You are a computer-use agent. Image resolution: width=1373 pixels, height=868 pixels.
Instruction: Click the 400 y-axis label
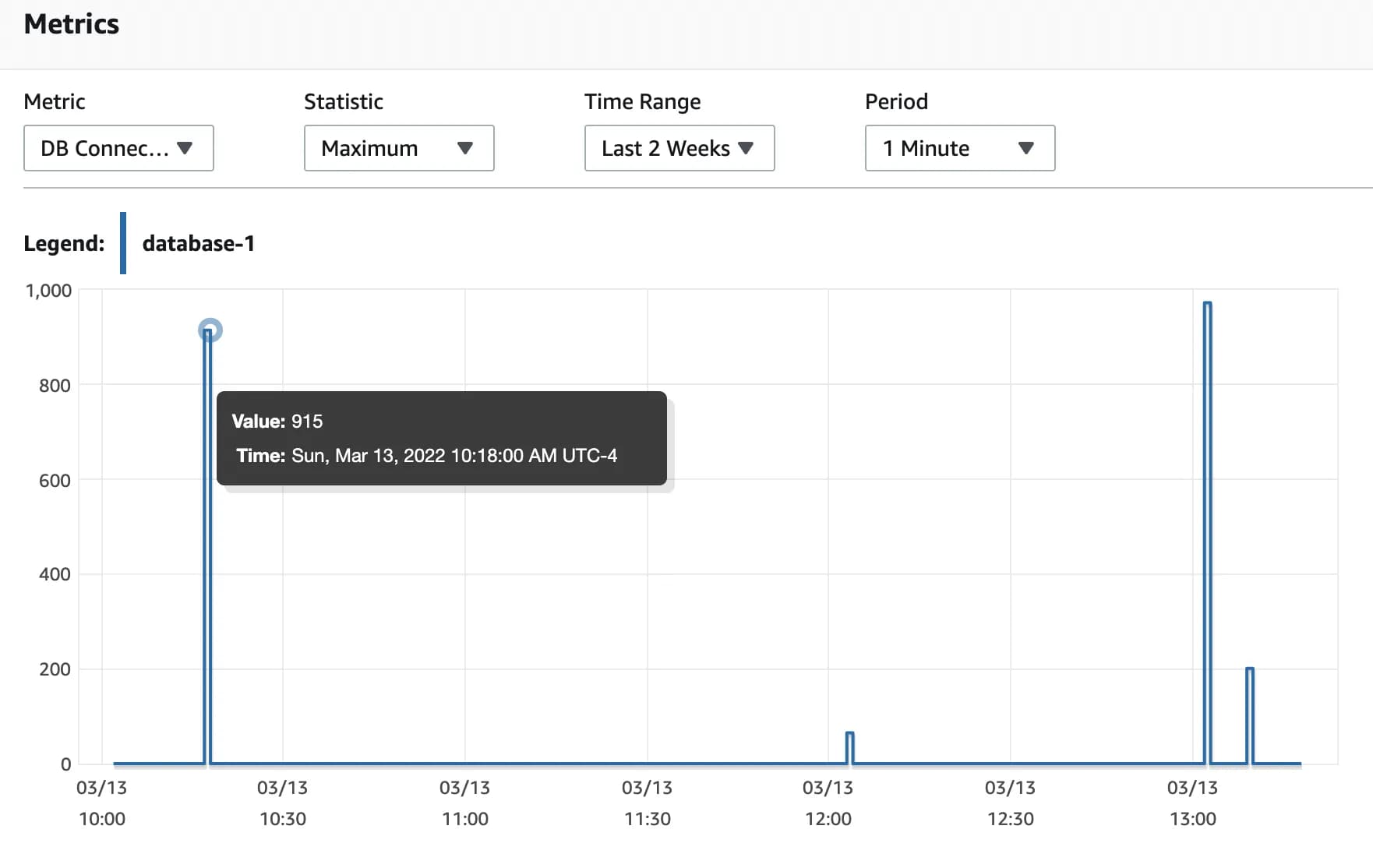point(55,574)
